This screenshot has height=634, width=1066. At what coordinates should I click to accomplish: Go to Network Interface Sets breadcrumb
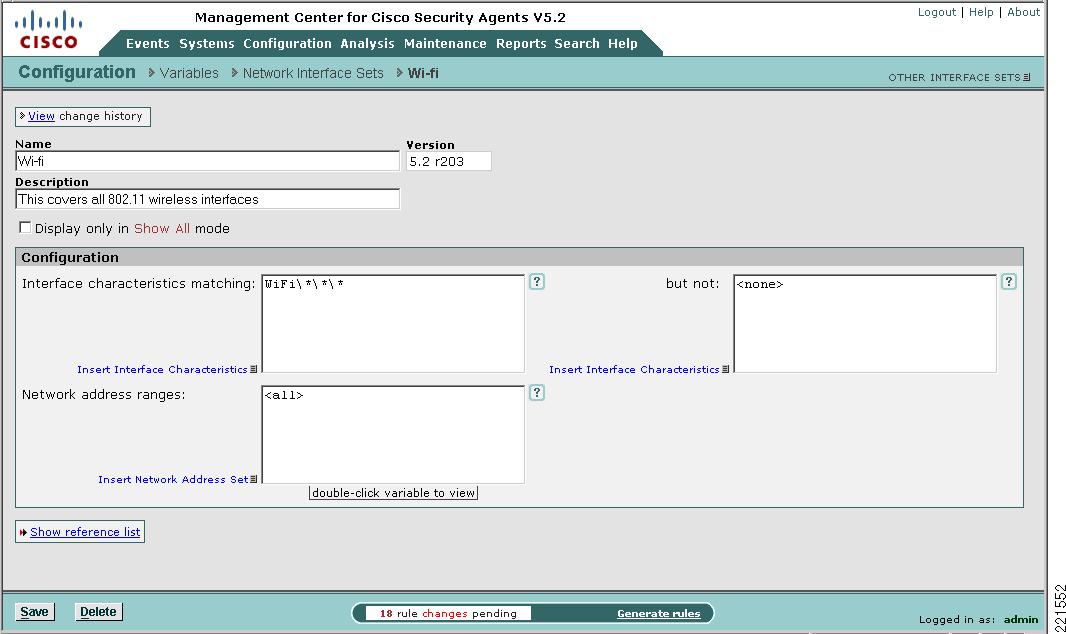[313, 73]
